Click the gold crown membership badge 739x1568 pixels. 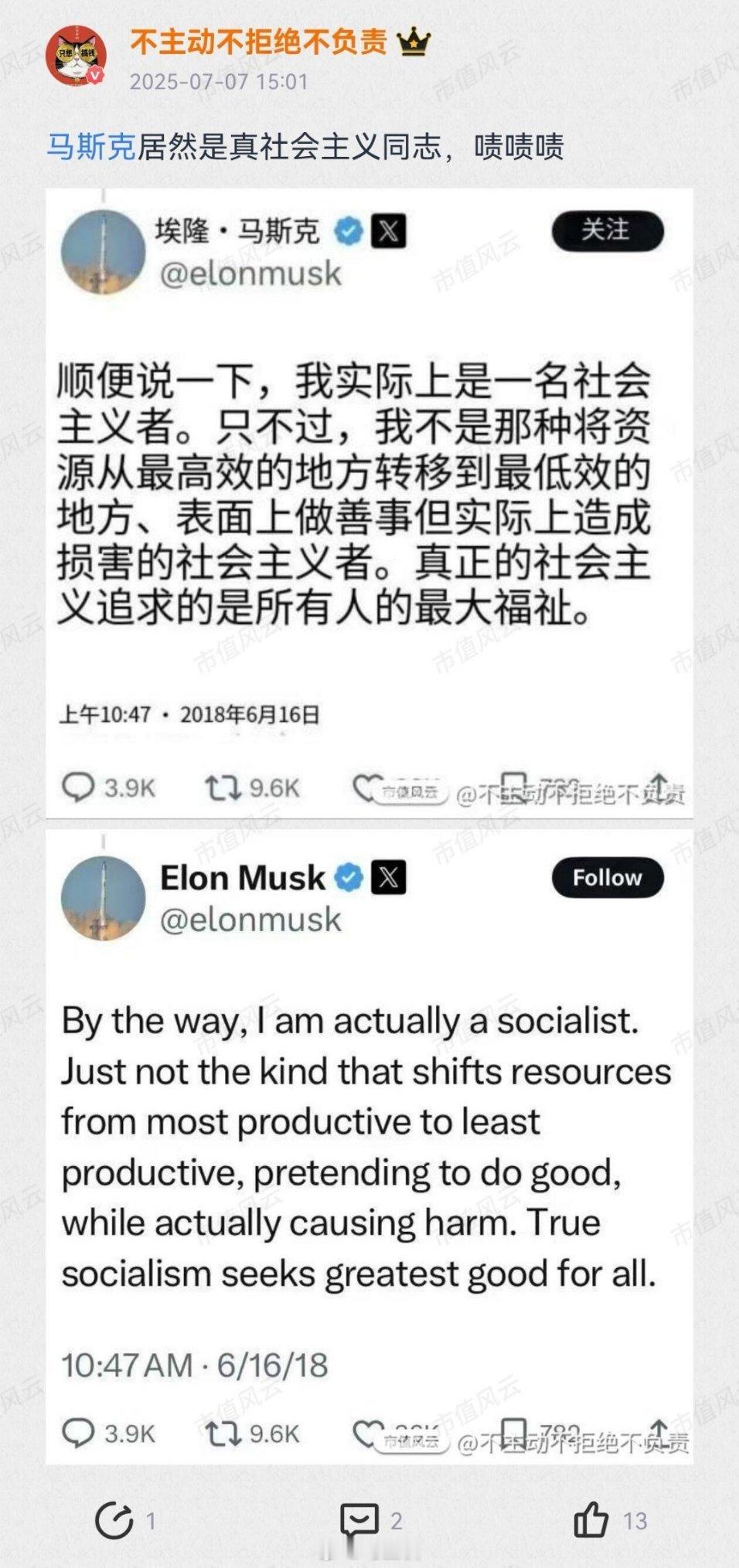point(414,42)
